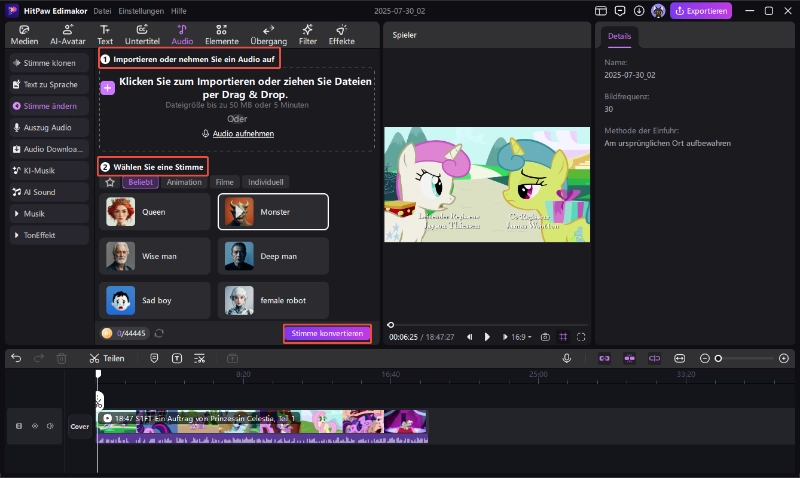Image resolution: width=800 pixels, height=478 pixels.
Task: Open the Untertitel tab
Action: coord(142,35)
